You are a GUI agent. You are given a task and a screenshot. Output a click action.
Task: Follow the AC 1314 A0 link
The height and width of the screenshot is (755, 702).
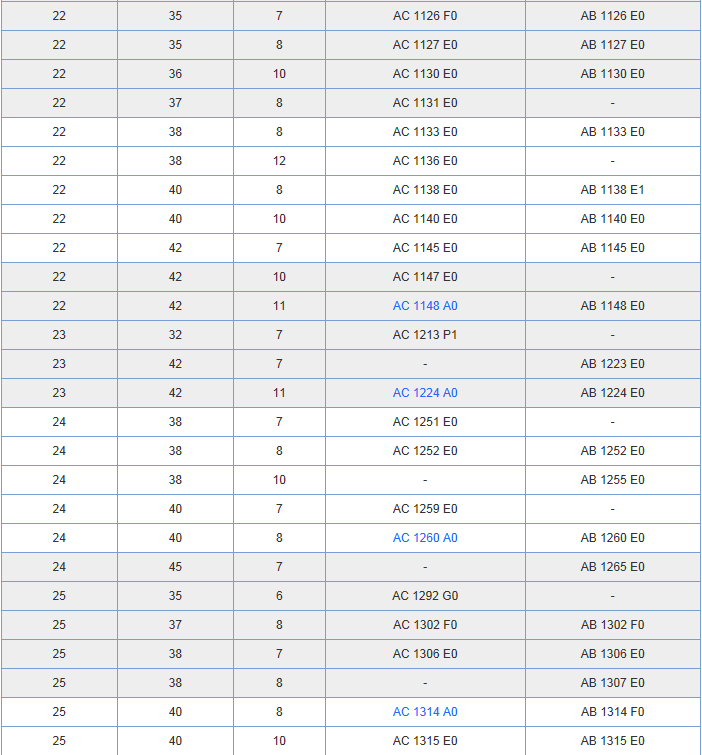point(425,712)
